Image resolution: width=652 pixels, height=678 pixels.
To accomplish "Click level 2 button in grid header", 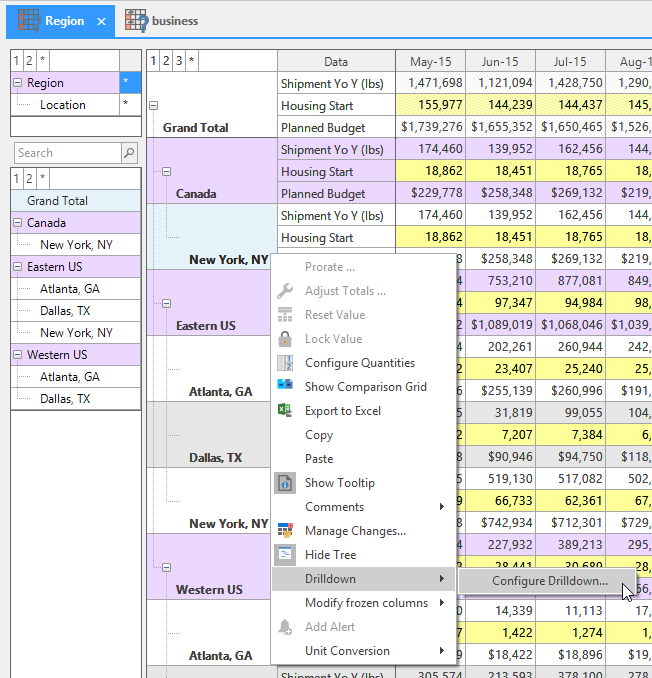I will [x=166, y=61].
